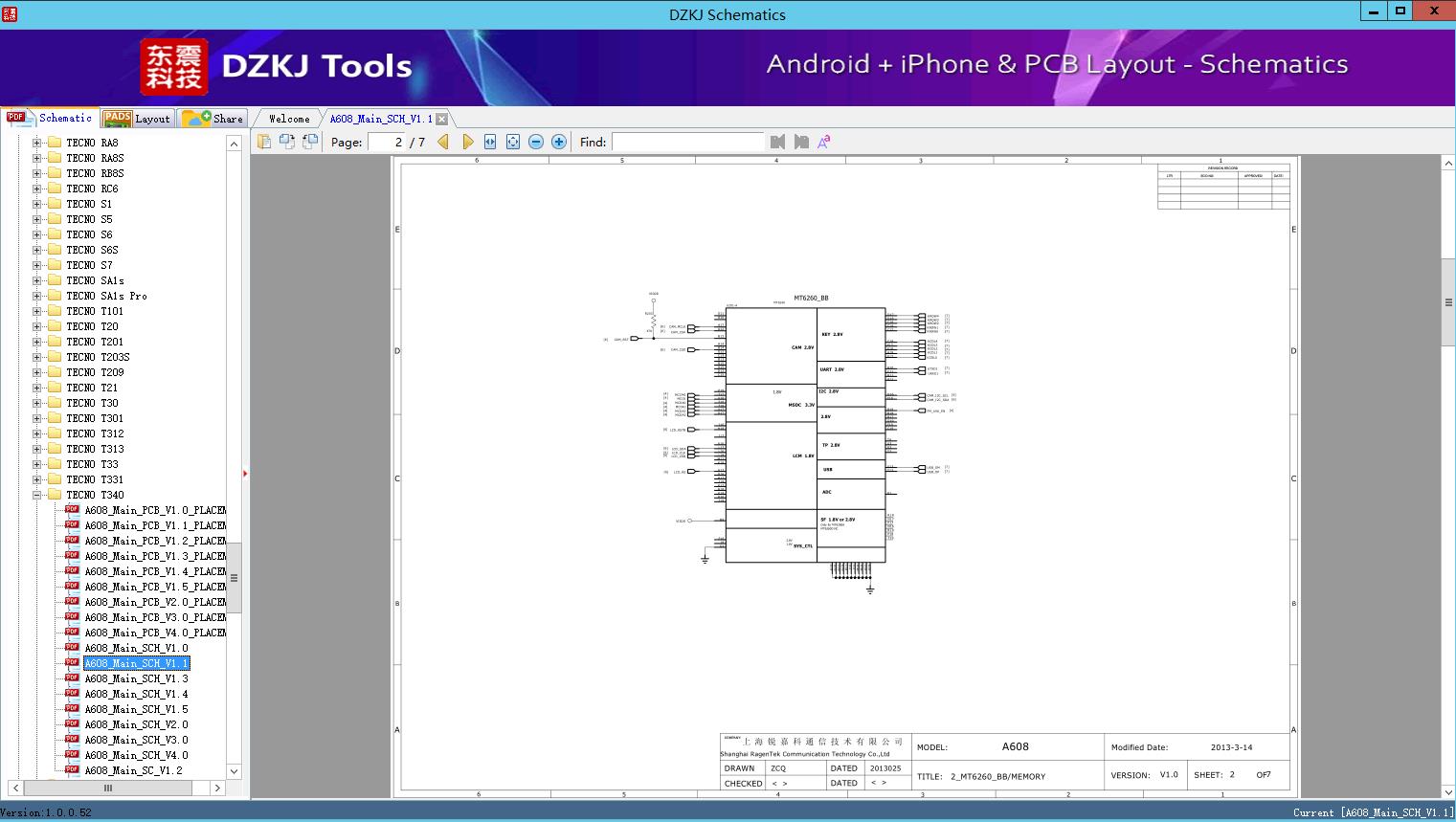Go to the previous page arrow

pyautogui.click(x=443, y=142)
